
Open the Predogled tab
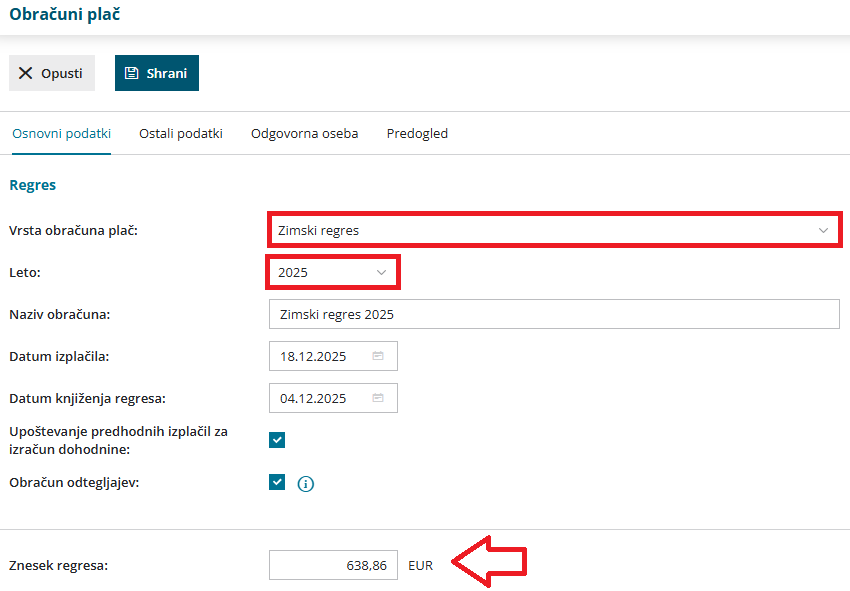coord(417,133)
